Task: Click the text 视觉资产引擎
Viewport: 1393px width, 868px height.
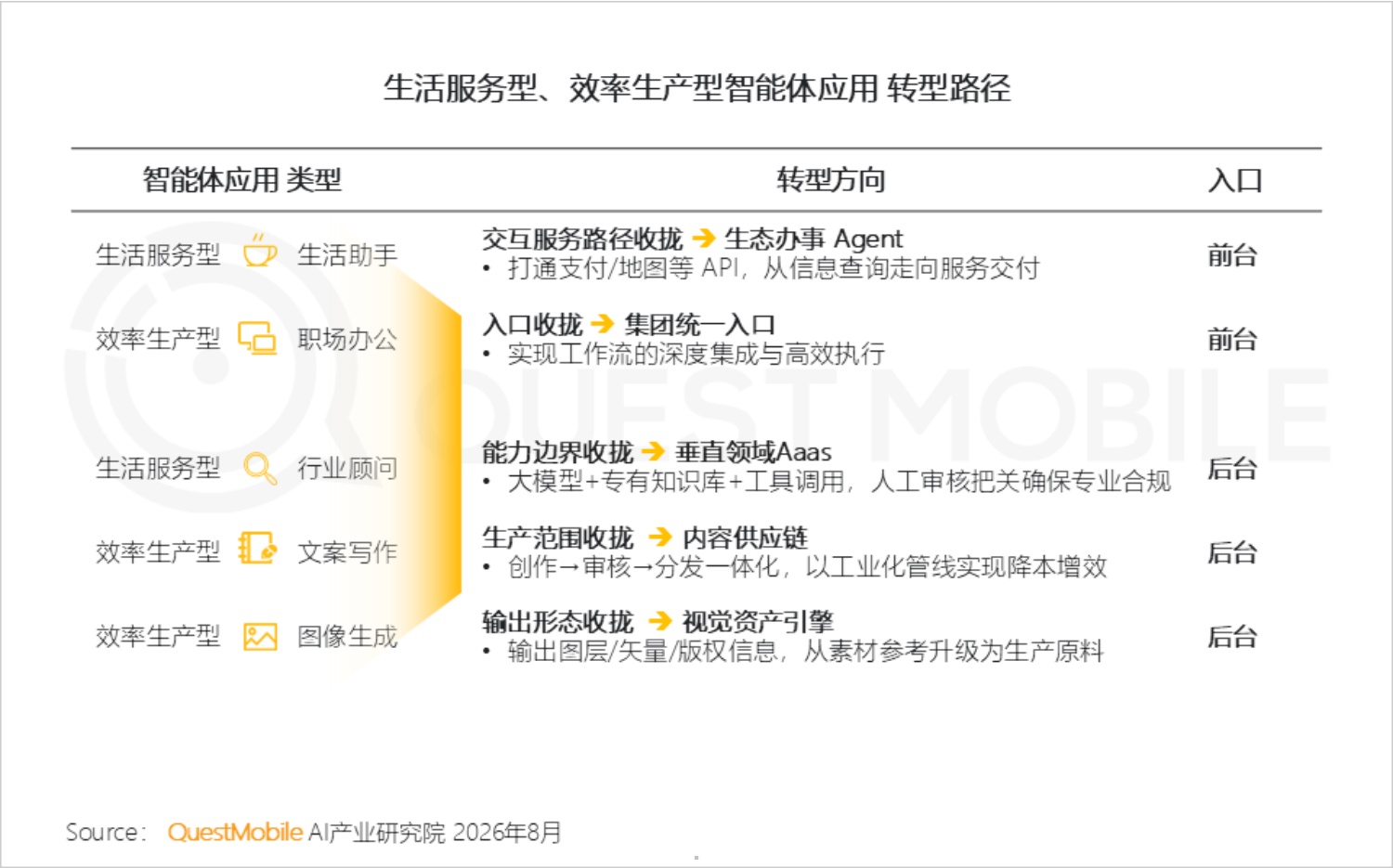Action: point(758,622)
